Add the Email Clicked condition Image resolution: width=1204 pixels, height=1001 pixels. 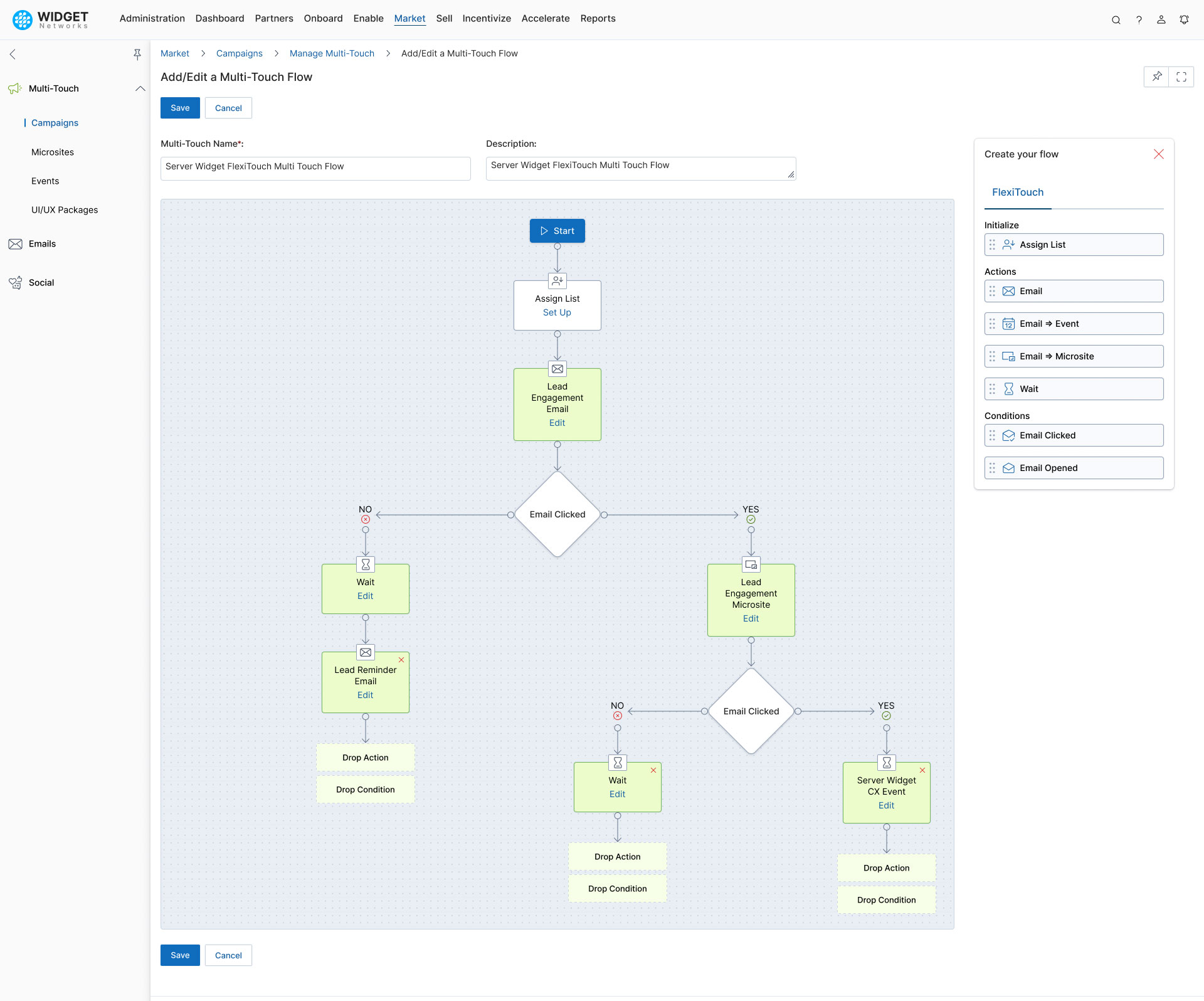[x=1074, y=435]
